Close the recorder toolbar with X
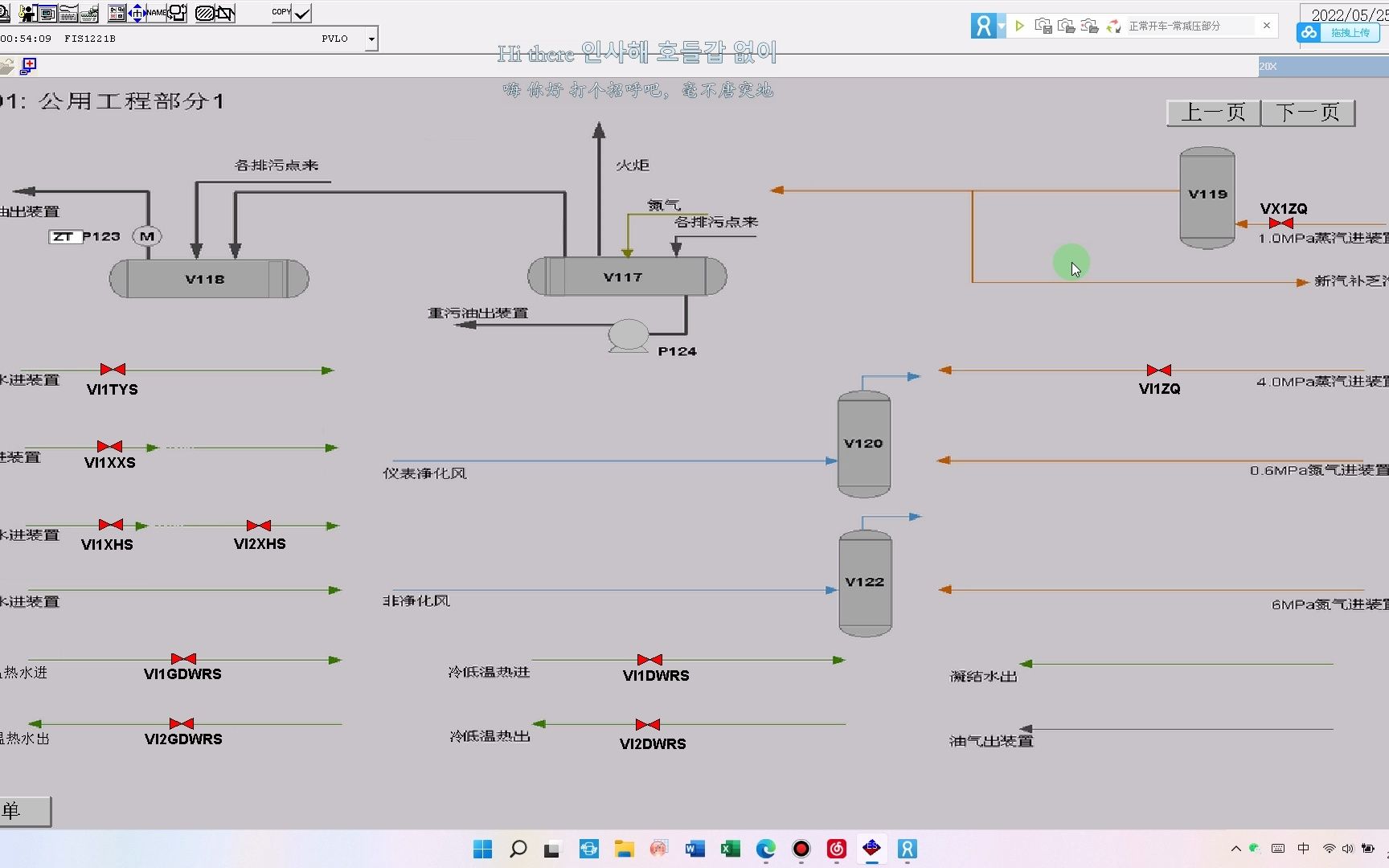 tap(1267, 26)
